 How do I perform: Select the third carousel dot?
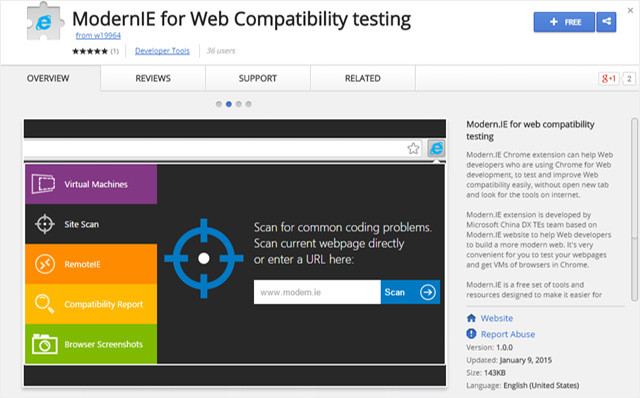(x=238, y=104)
